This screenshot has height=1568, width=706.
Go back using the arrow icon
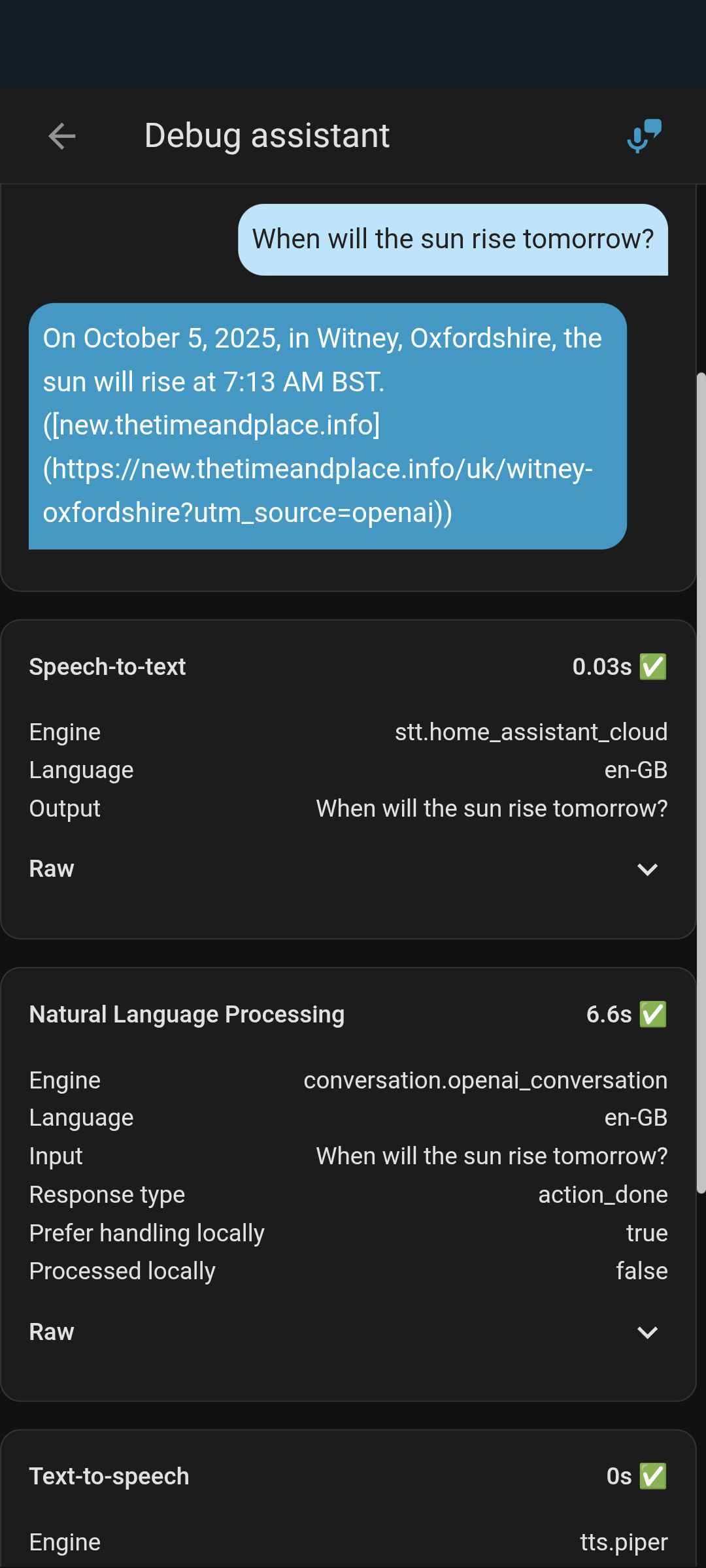(x=62, y=136)
